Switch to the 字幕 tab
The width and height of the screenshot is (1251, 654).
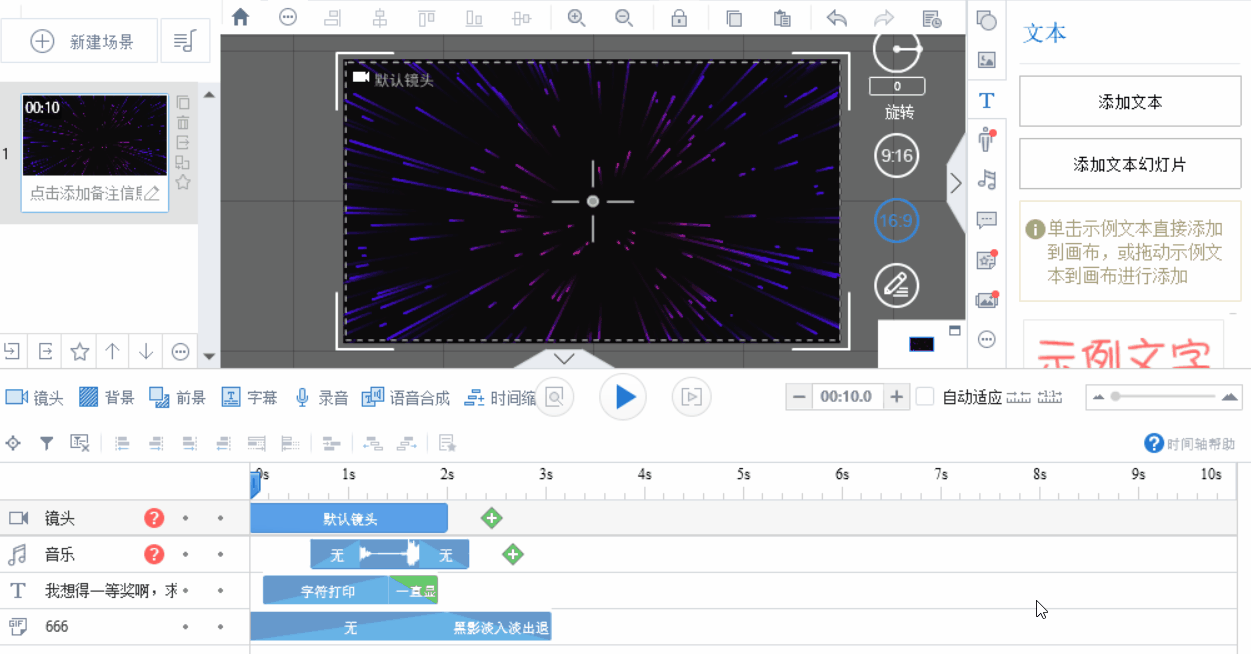point(249,397)
